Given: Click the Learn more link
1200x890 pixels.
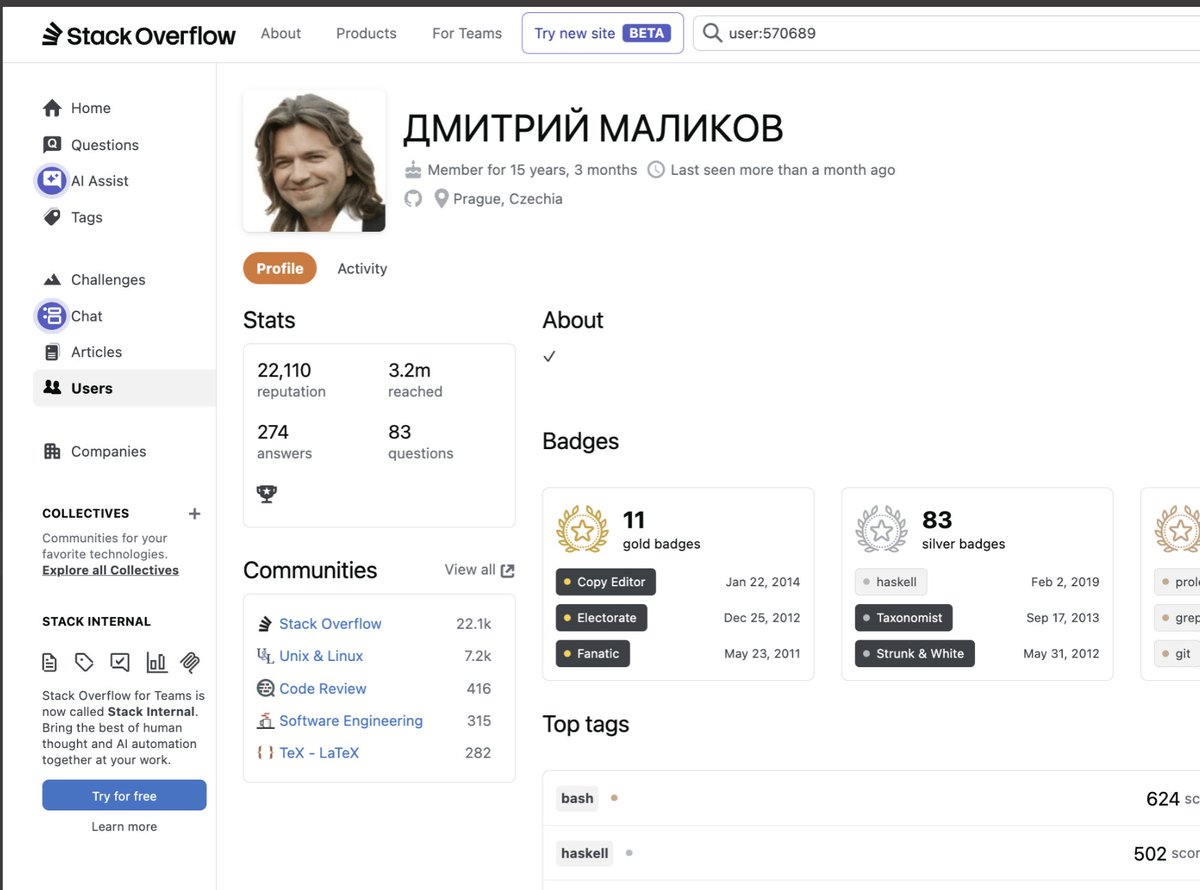Looking at the screenshot, I should pyautogui.click(x=124, y=827).
